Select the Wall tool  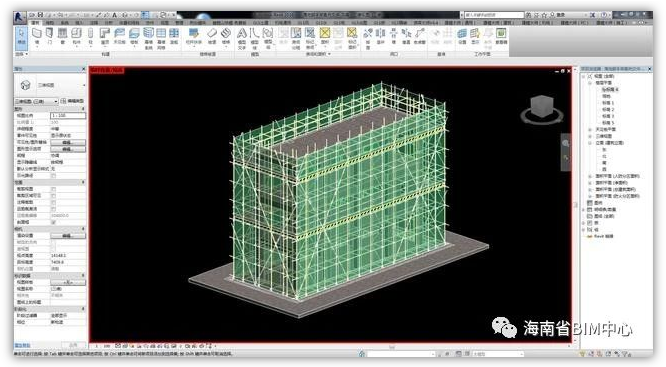[37, 37]
